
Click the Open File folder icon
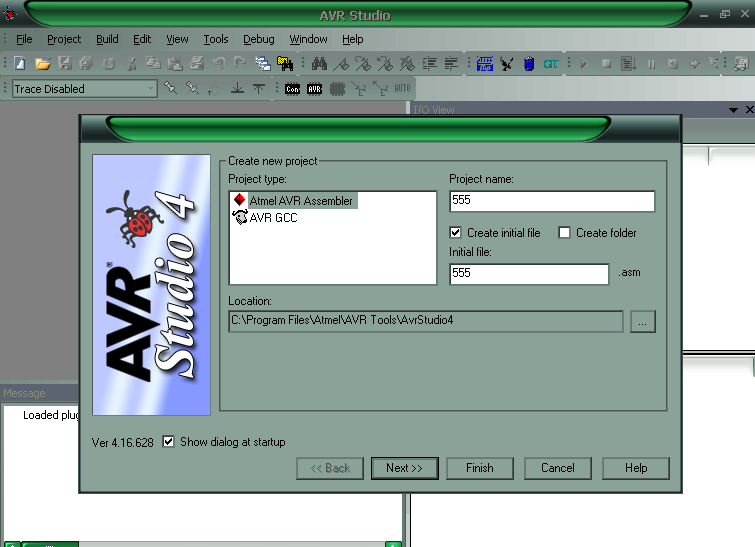tap(42, 63)
